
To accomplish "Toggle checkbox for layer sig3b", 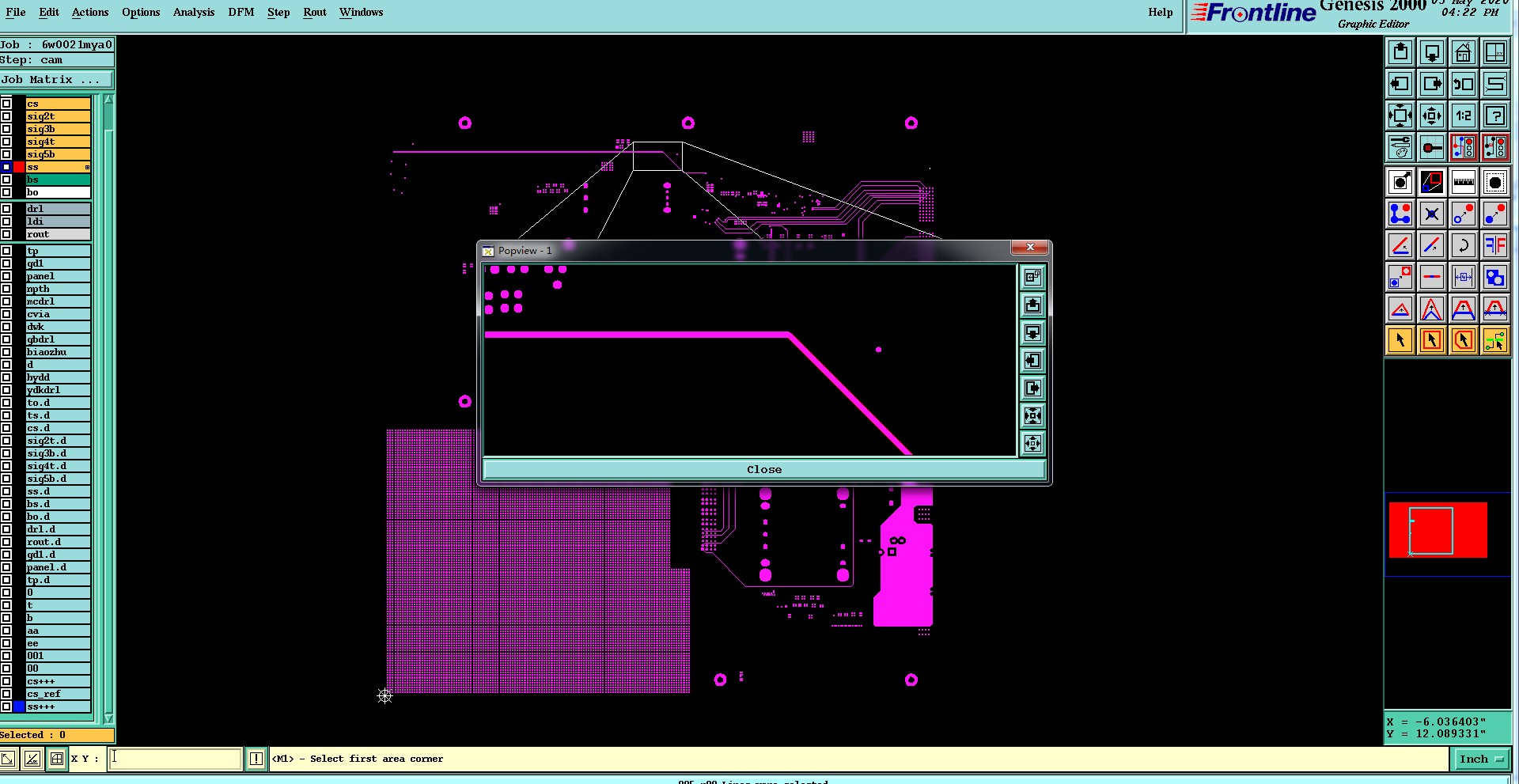I will pos(6,129).
